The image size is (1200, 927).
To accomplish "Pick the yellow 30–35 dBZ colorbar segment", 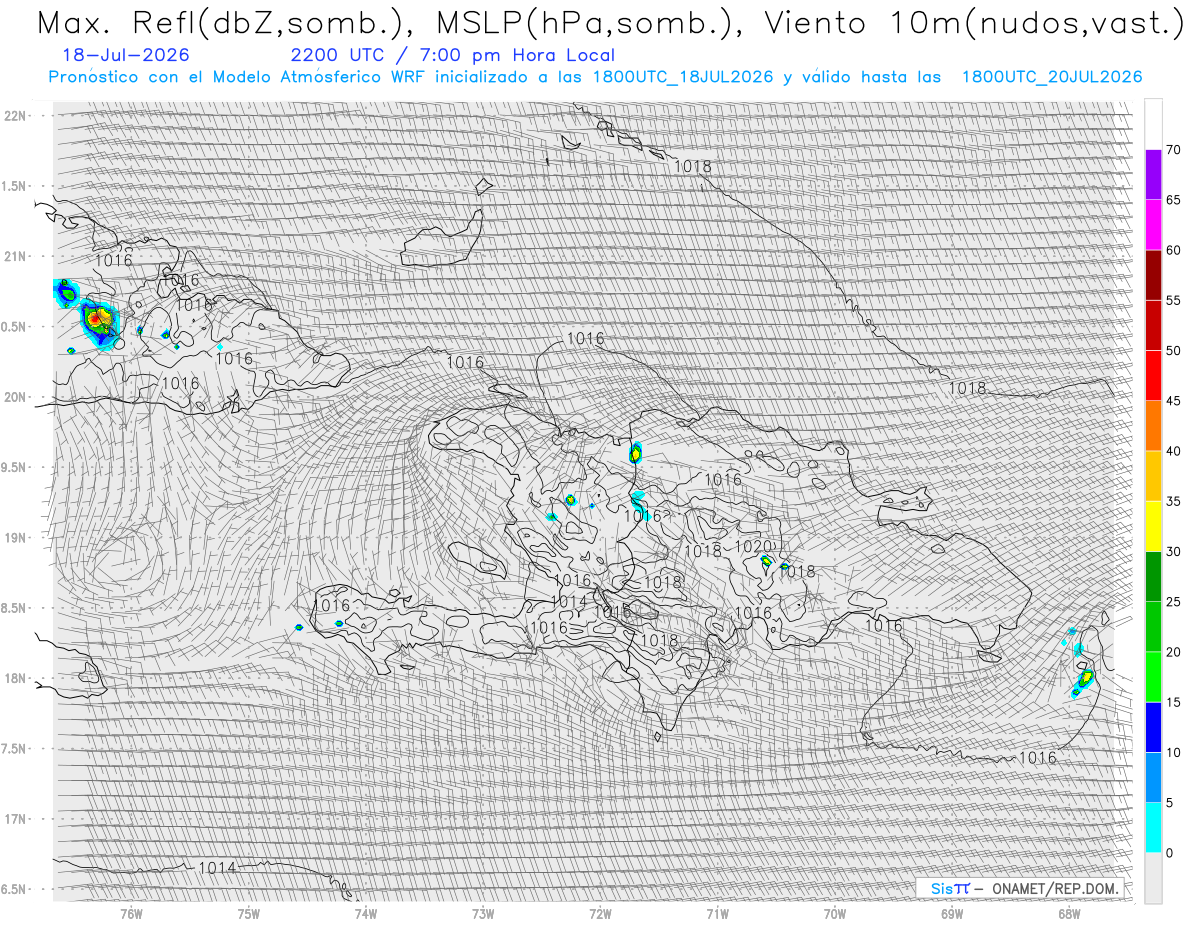I will [x=1153, y=526].
